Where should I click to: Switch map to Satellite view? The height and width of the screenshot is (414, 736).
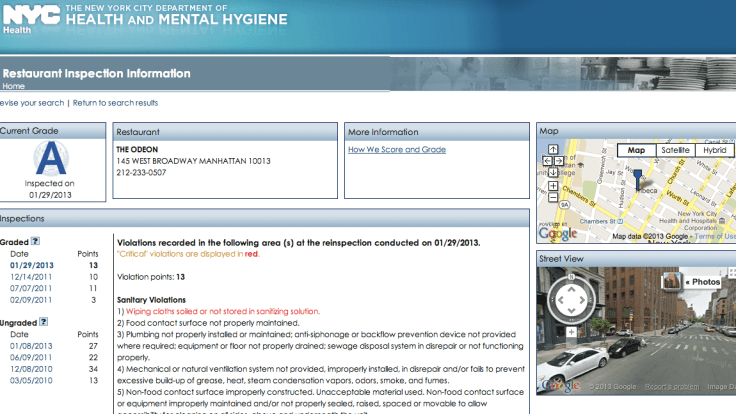[x=675, y=150]
